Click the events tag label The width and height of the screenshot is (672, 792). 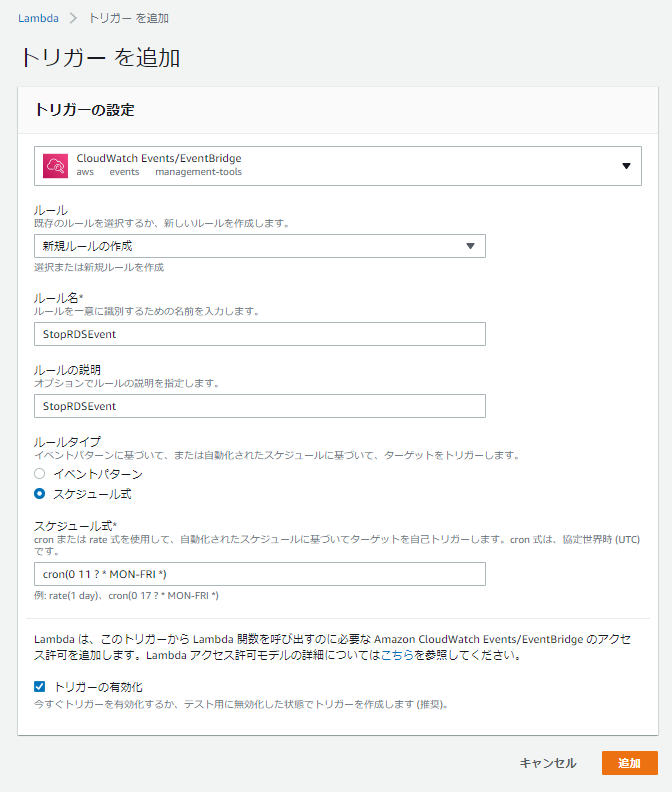coord(124,172)
